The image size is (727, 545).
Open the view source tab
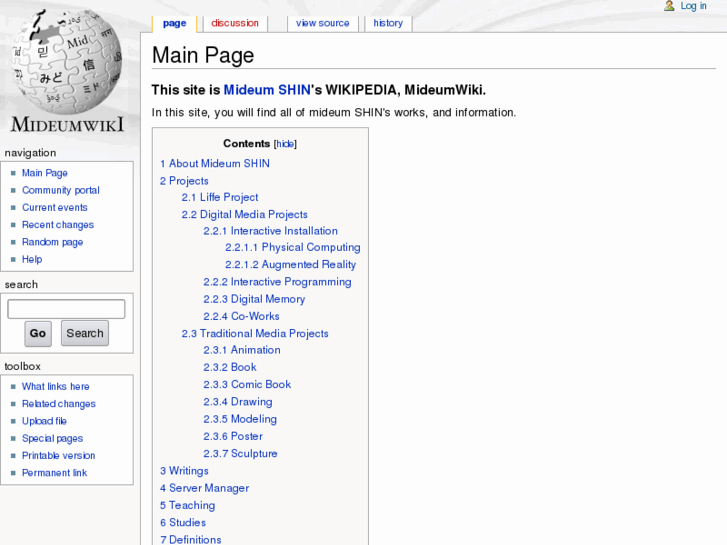tap(322, 23)
